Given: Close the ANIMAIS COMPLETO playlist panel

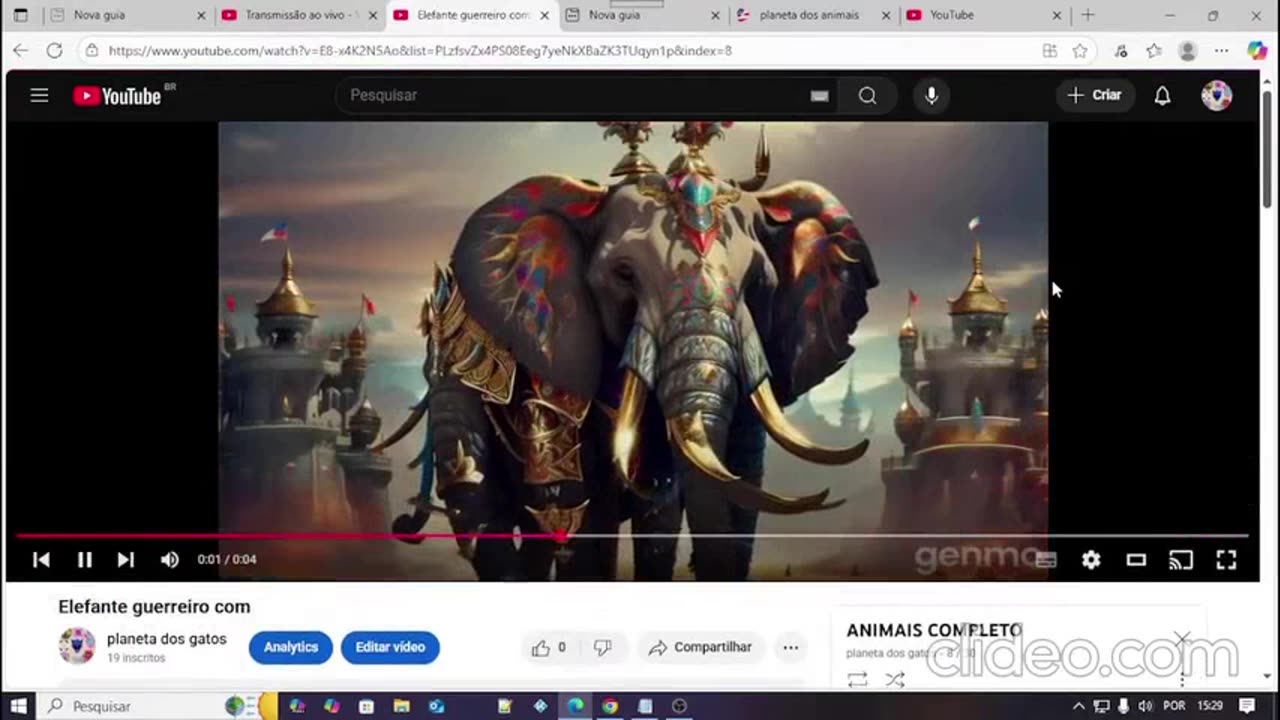Looking at the screenshot, I should [x=1183, y=638].
